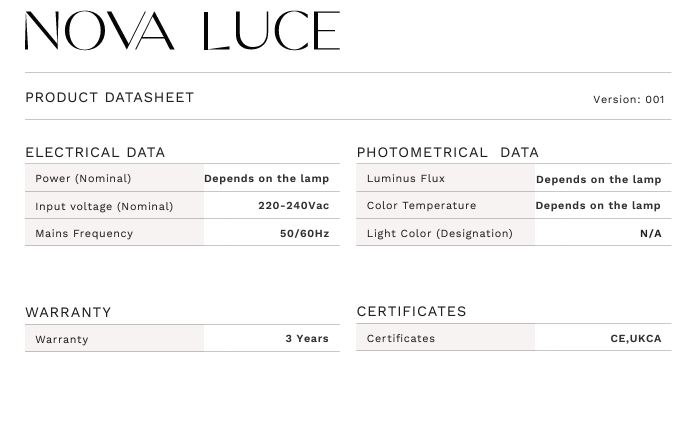This screenshot has height=447, width=691.
Task: Click the 50/60Hz value
Action: pyautogui.click(x=305, y=233)
